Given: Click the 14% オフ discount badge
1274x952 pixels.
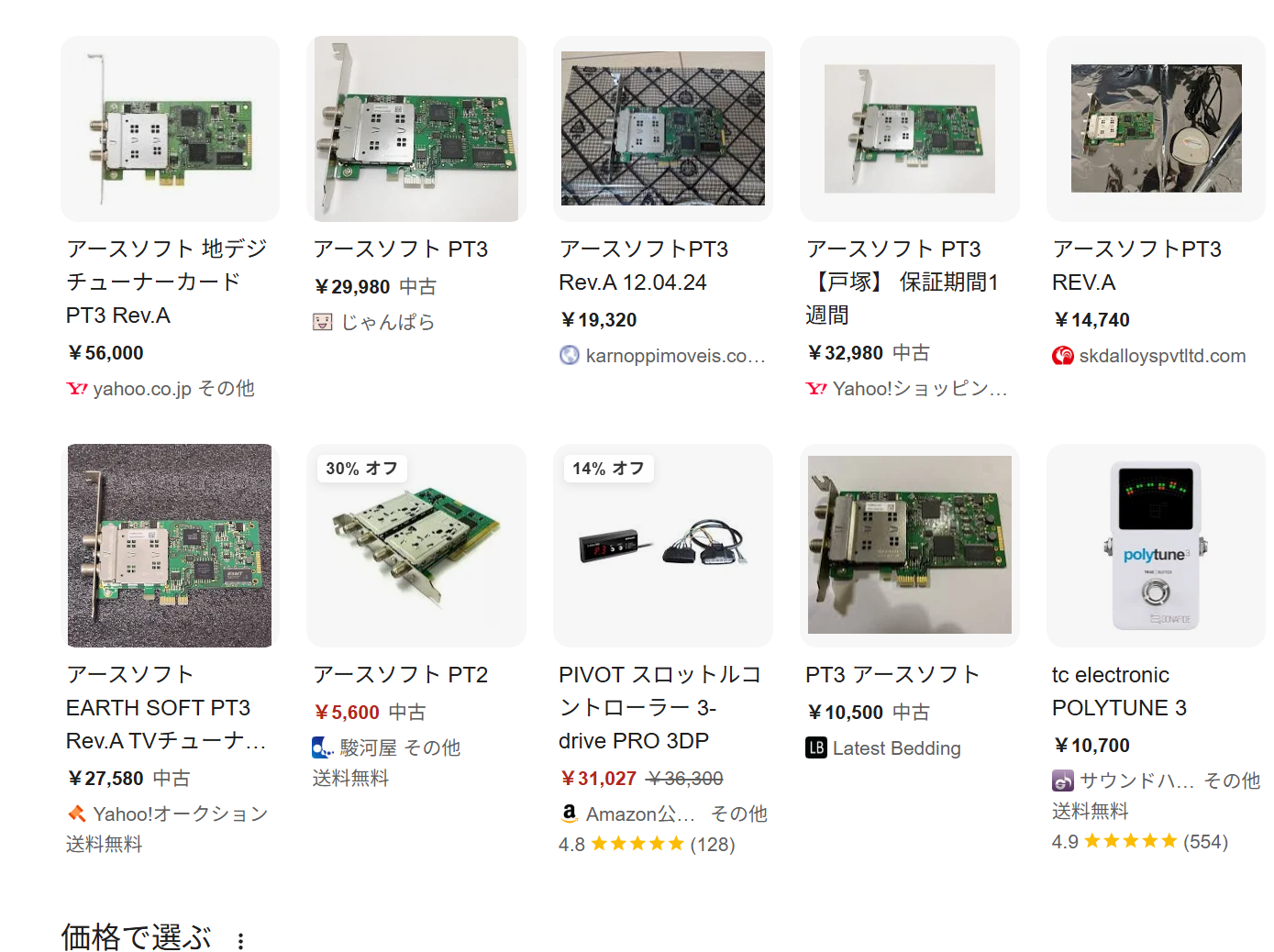Looking at the screenshot, I should (x=608, y=469).
